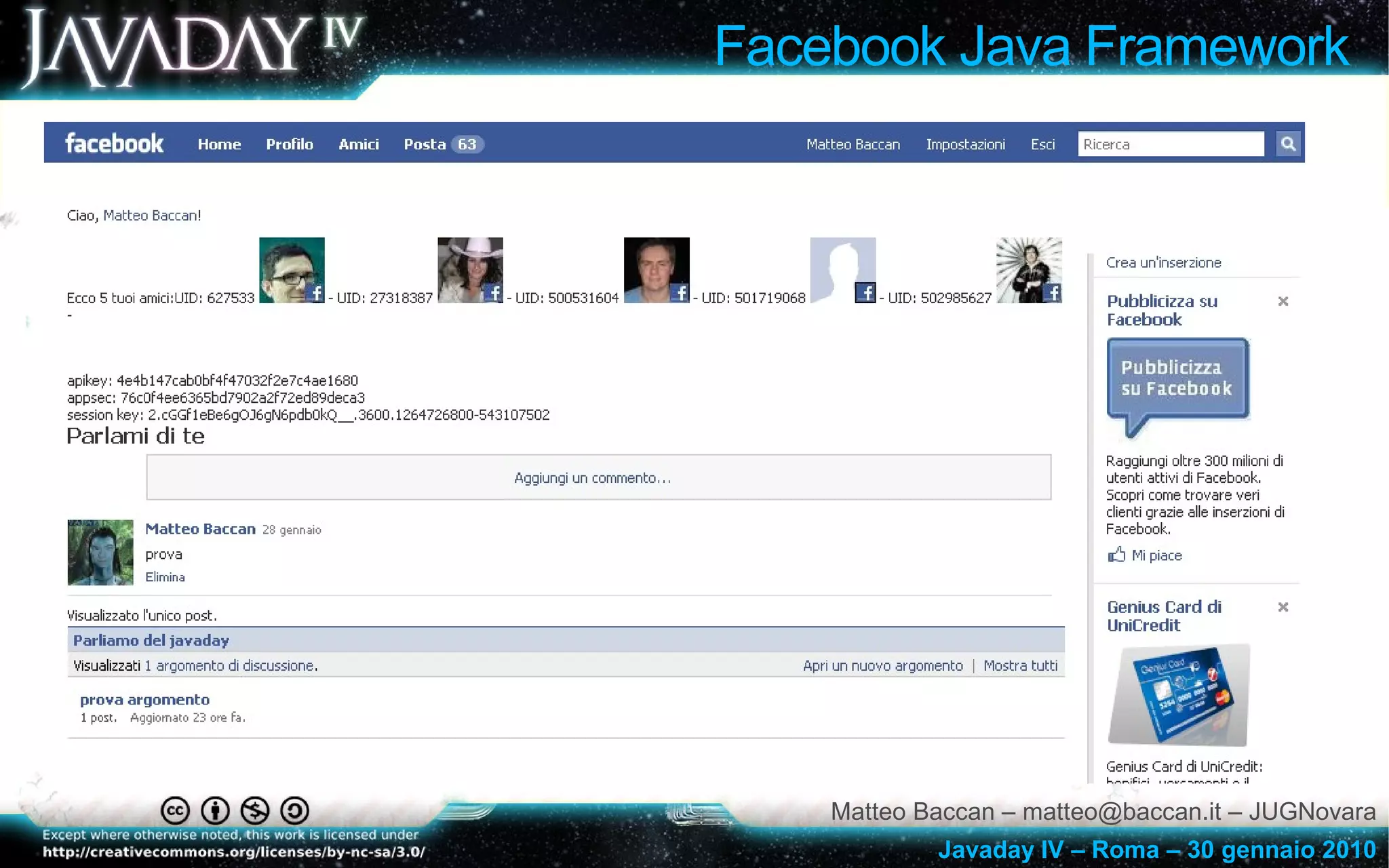Close the Genius Card di UniCredit ad
Screen dimensions: 1389x868
[x=1283, y=607]
